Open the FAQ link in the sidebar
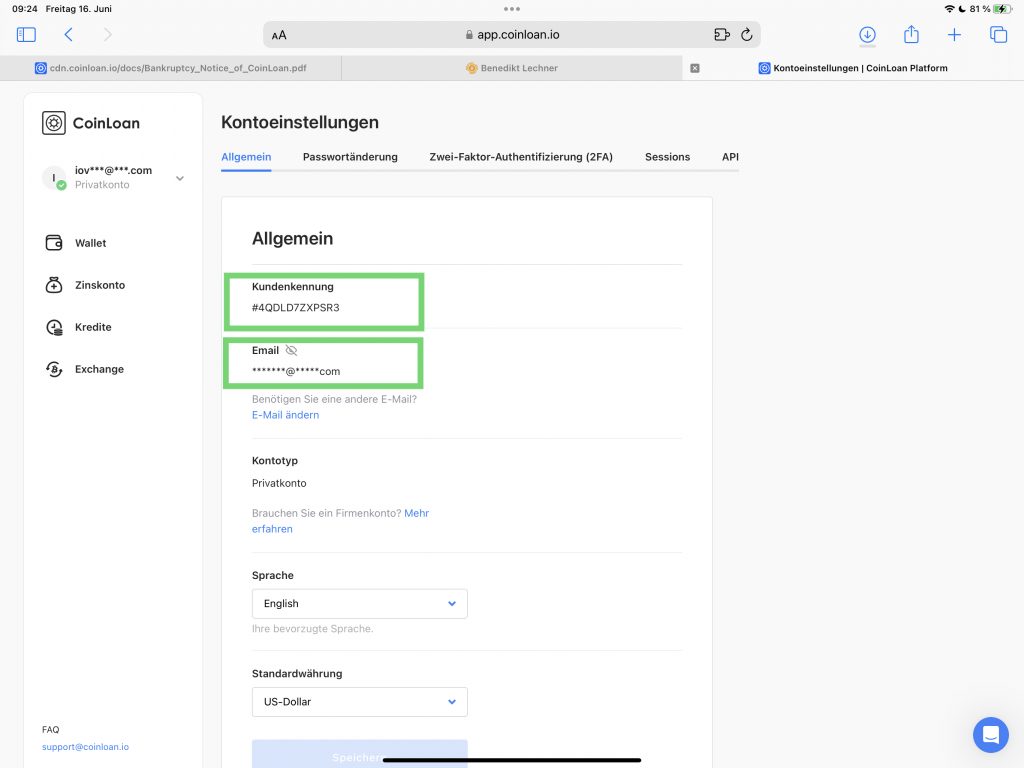The height and width of the screenshot is (768, 1024). [50, 729]
